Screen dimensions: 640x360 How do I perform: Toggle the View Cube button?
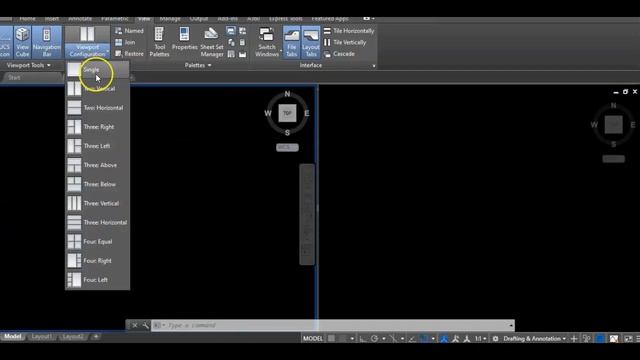coord(22,42)
